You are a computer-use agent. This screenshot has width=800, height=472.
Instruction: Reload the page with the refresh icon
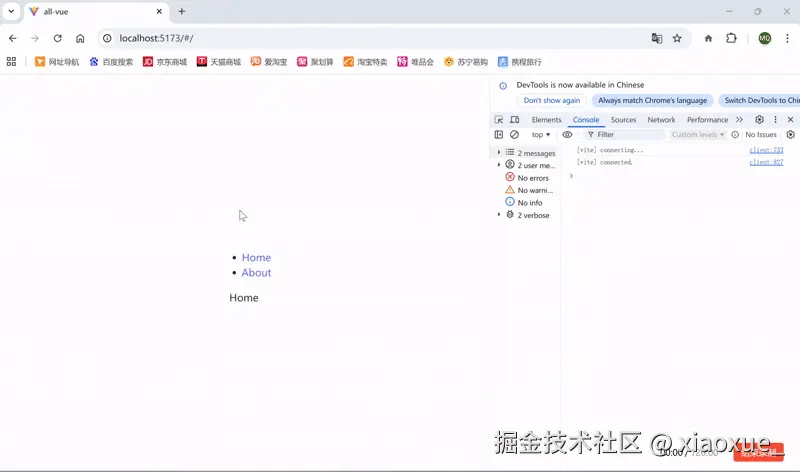coord(58,38)
